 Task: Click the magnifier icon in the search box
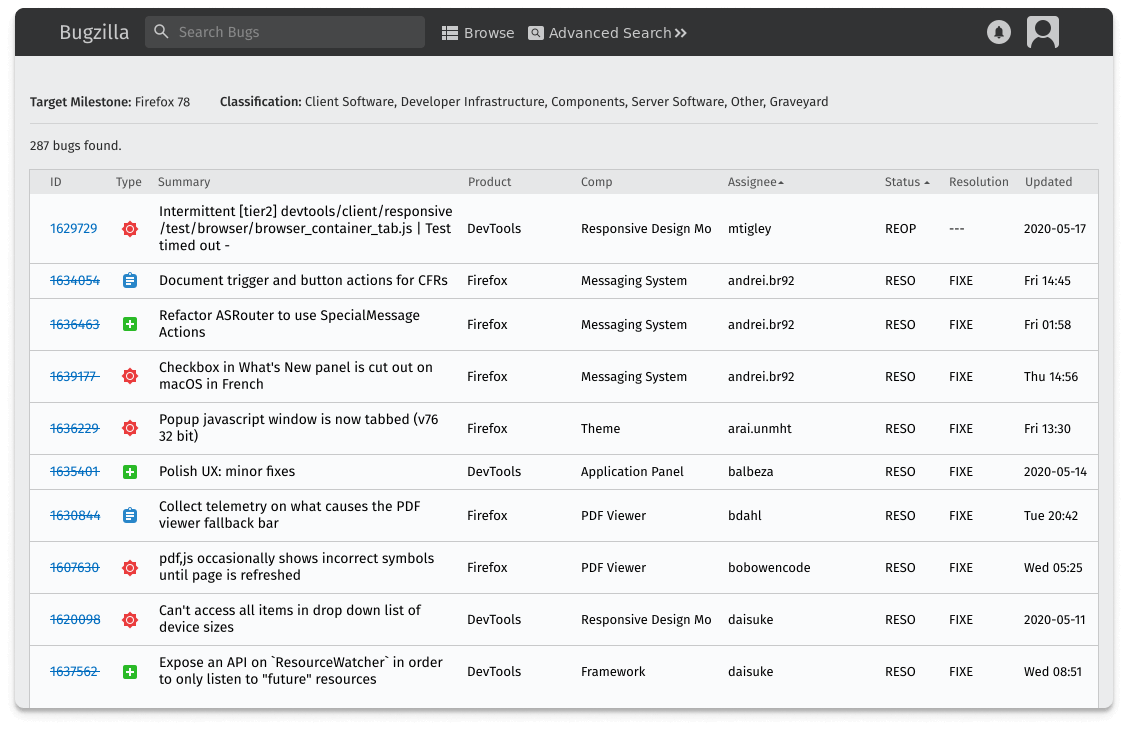coord(162,32)
